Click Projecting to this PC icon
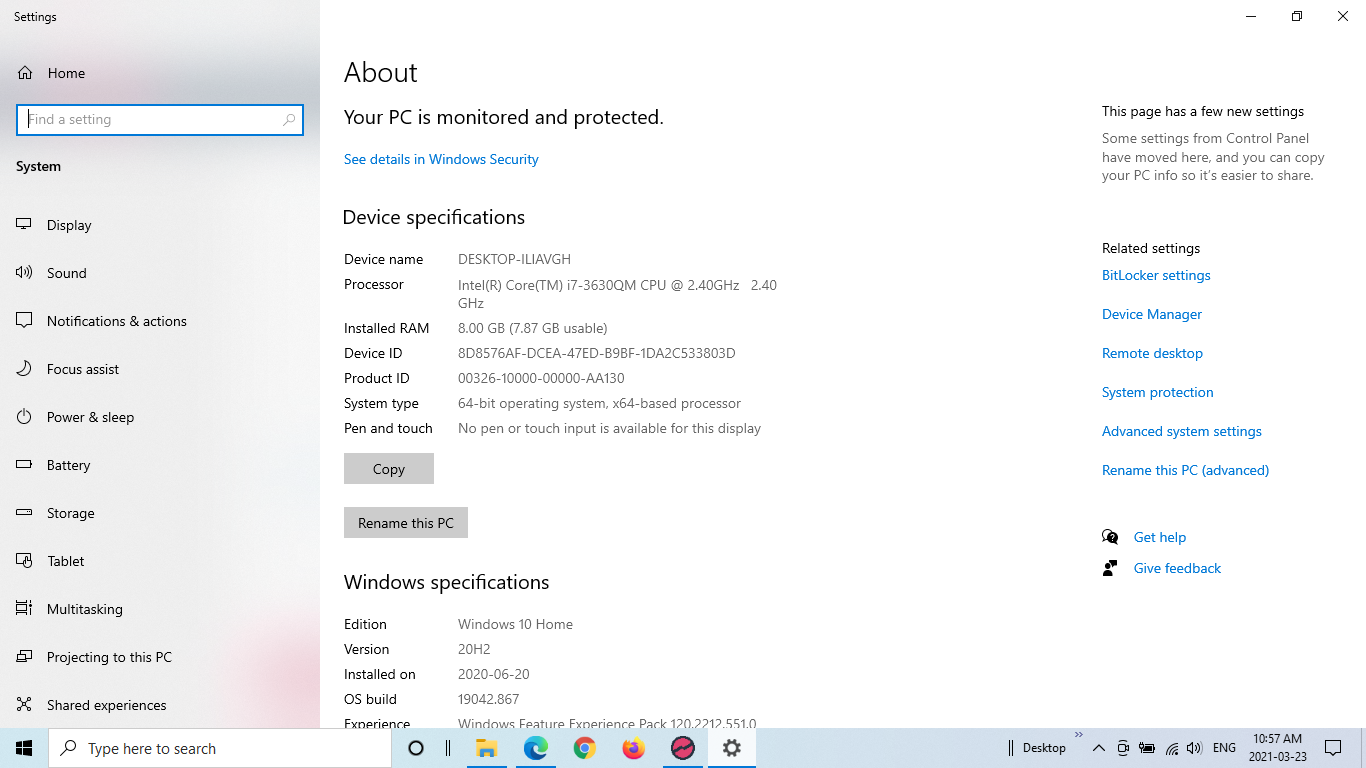This screenshot has height=768, width=1366. [25, 657]
